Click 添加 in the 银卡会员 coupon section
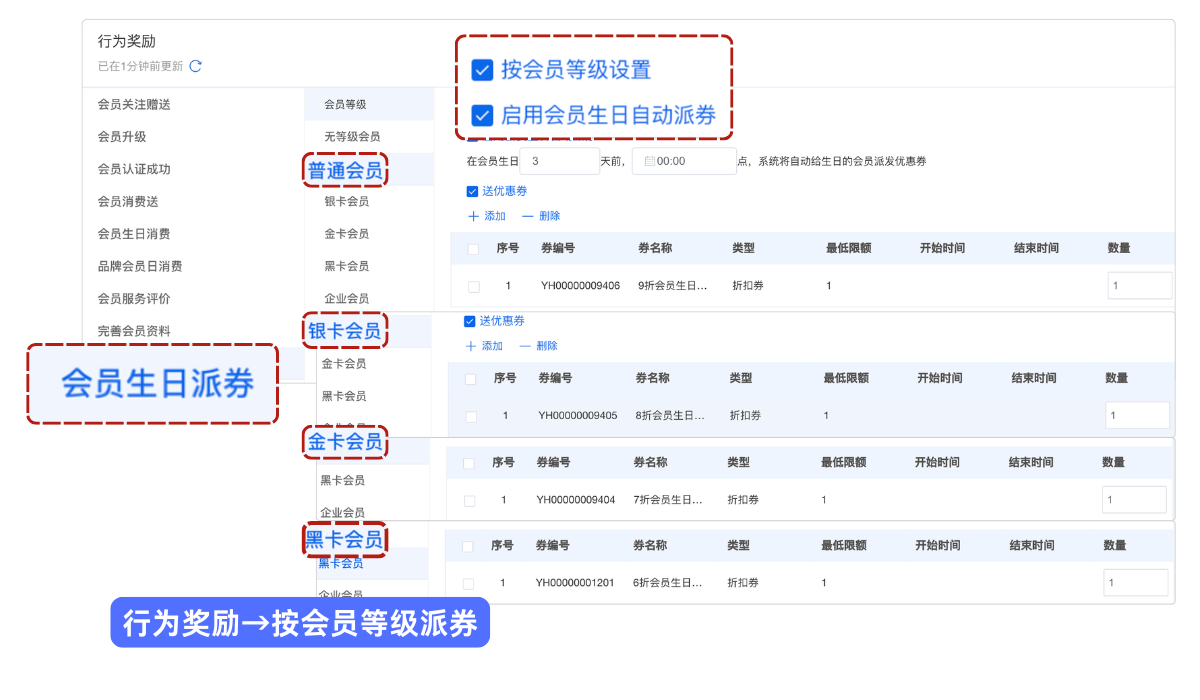Viewport: 1200px width, 700px height. click(484, 346)
